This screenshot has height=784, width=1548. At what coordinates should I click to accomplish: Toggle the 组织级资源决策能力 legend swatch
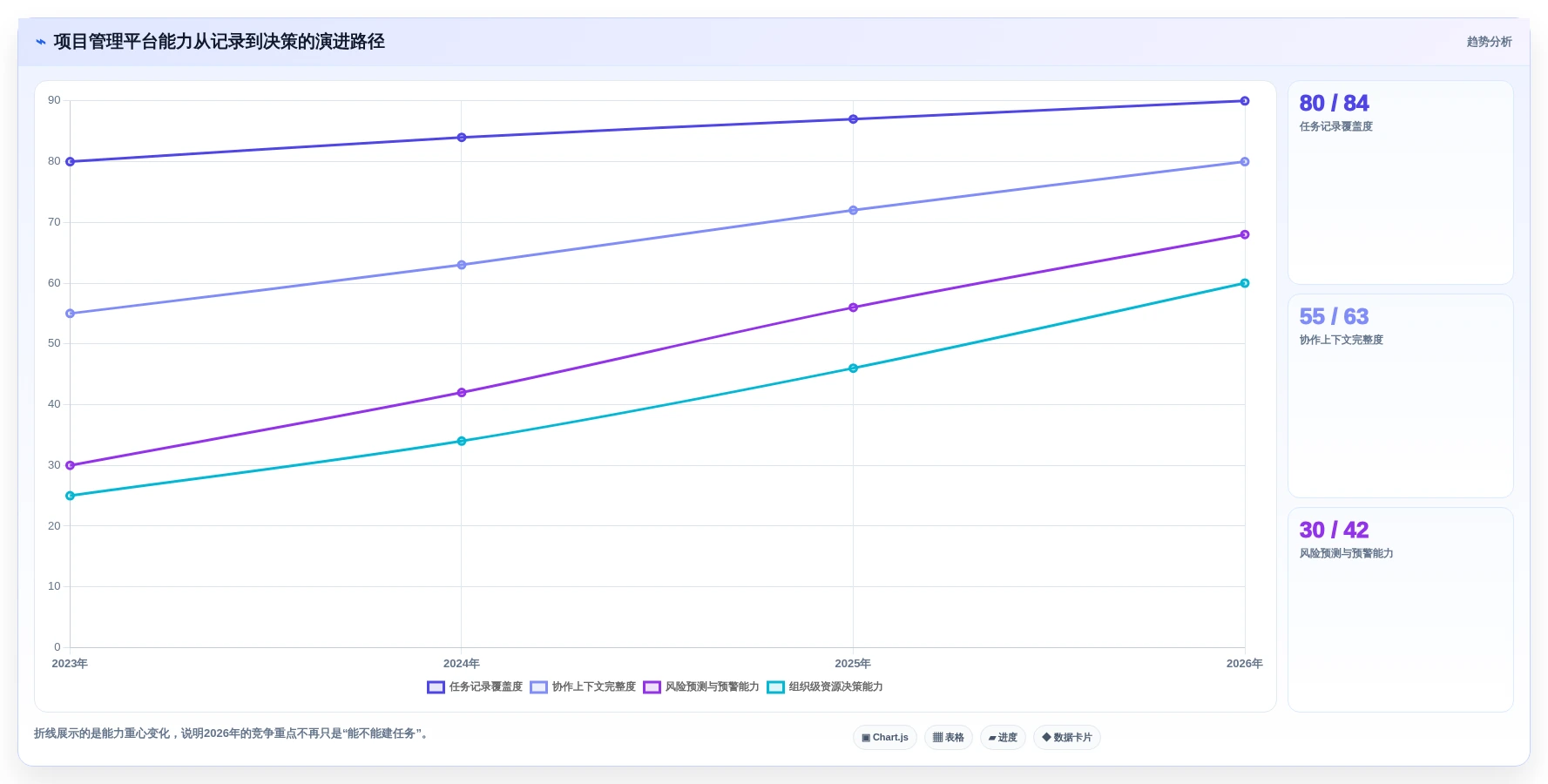coord(775,687)
